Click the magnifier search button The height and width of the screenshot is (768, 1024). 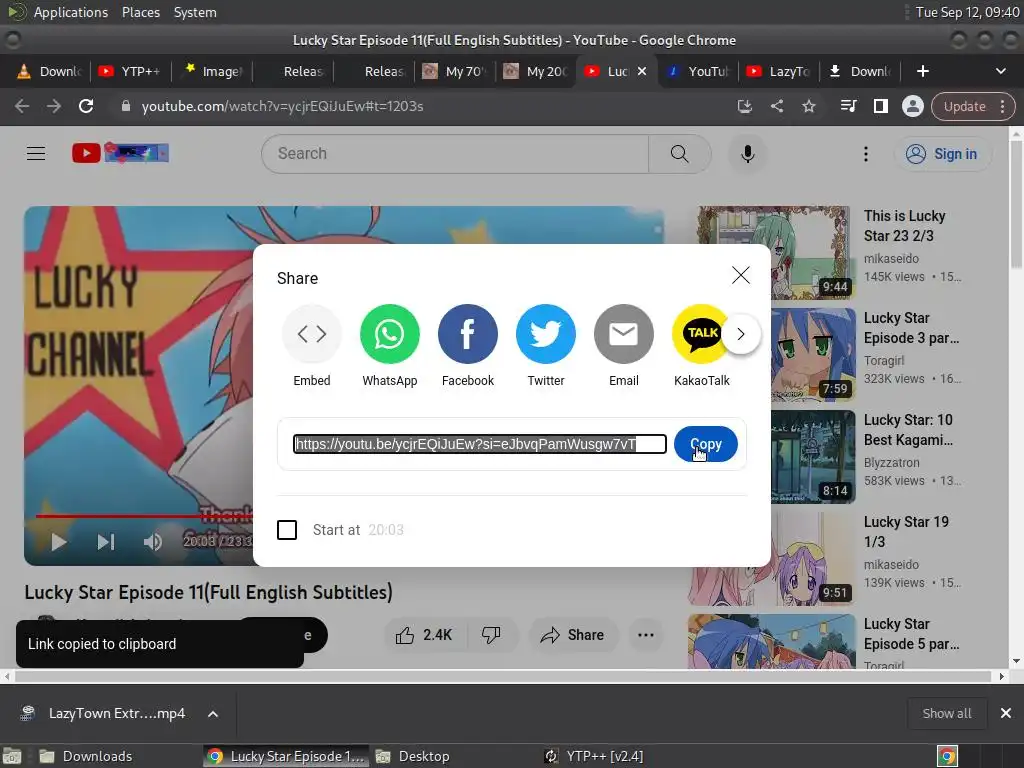(679, 153)
